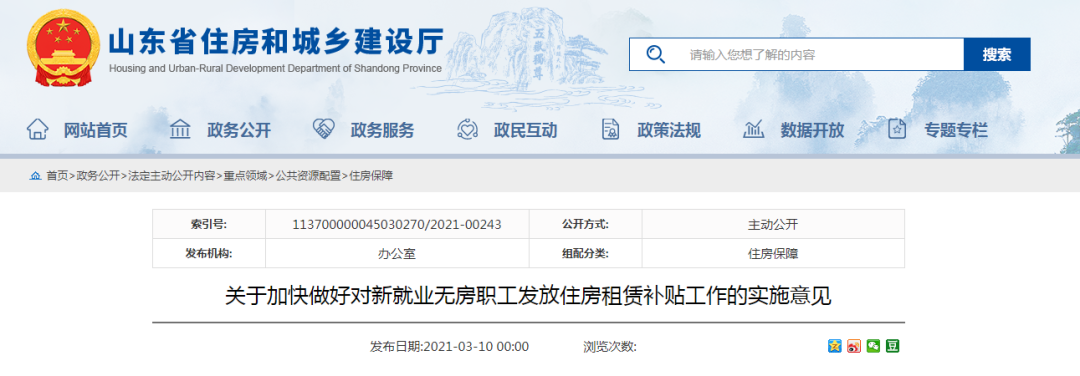Click the 索引号 label cell
Image resolution: width=1080 pixels, height=376 pixels.
209,224
